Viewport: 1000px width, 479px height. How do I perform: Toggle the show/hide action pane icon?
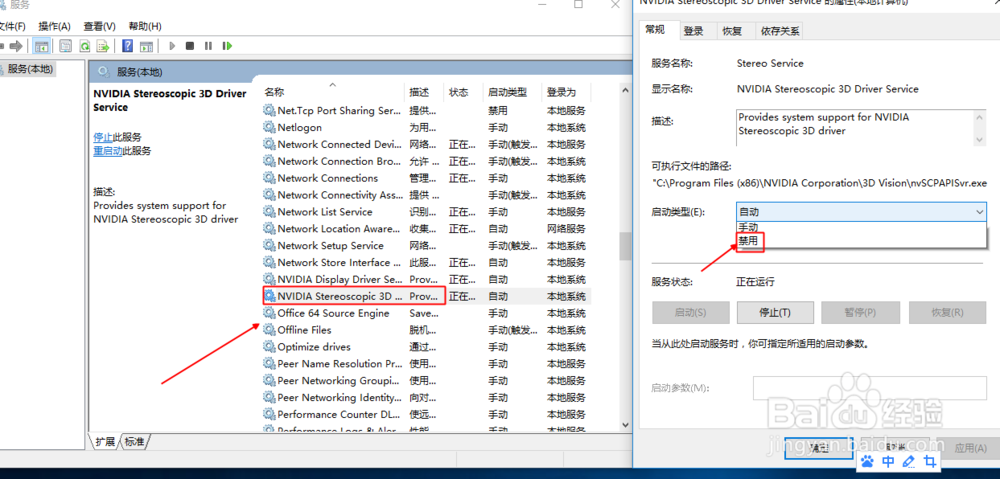point(147,46)
